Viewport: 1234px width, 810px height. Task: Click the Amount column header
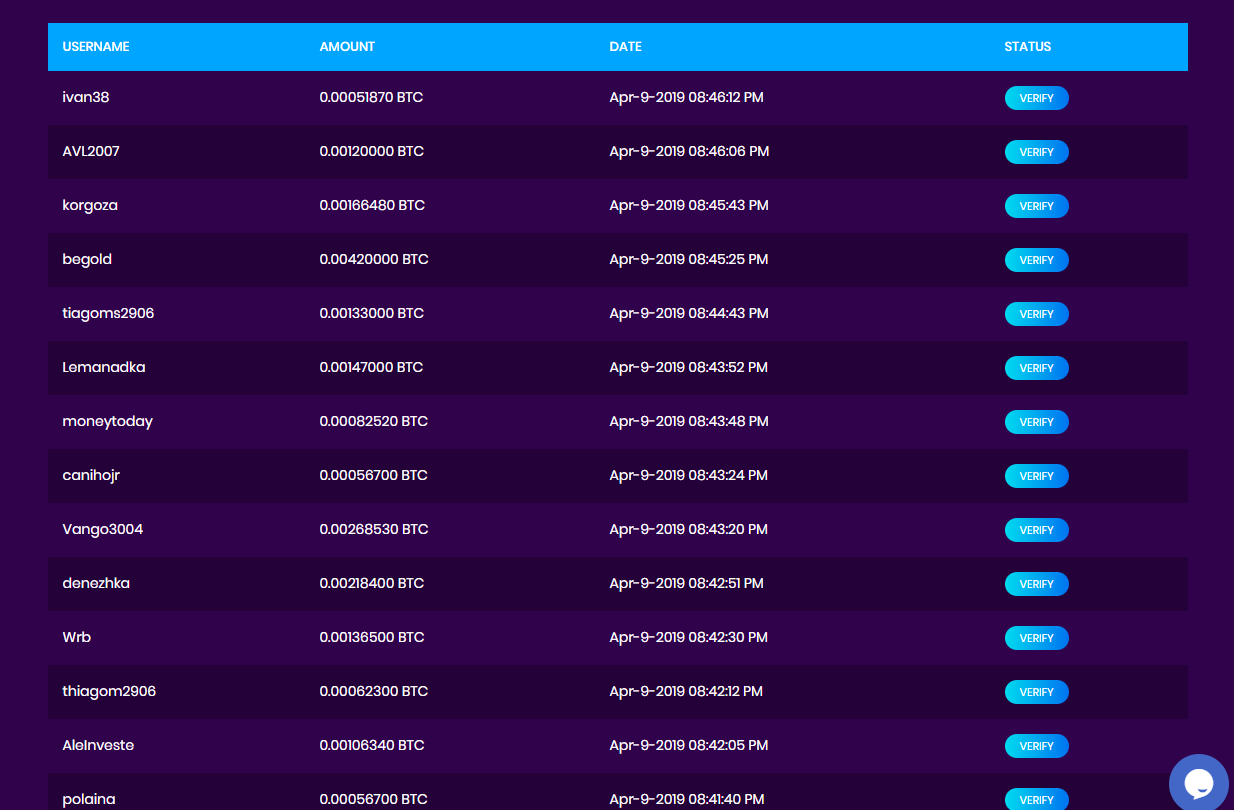click(347, 47)
